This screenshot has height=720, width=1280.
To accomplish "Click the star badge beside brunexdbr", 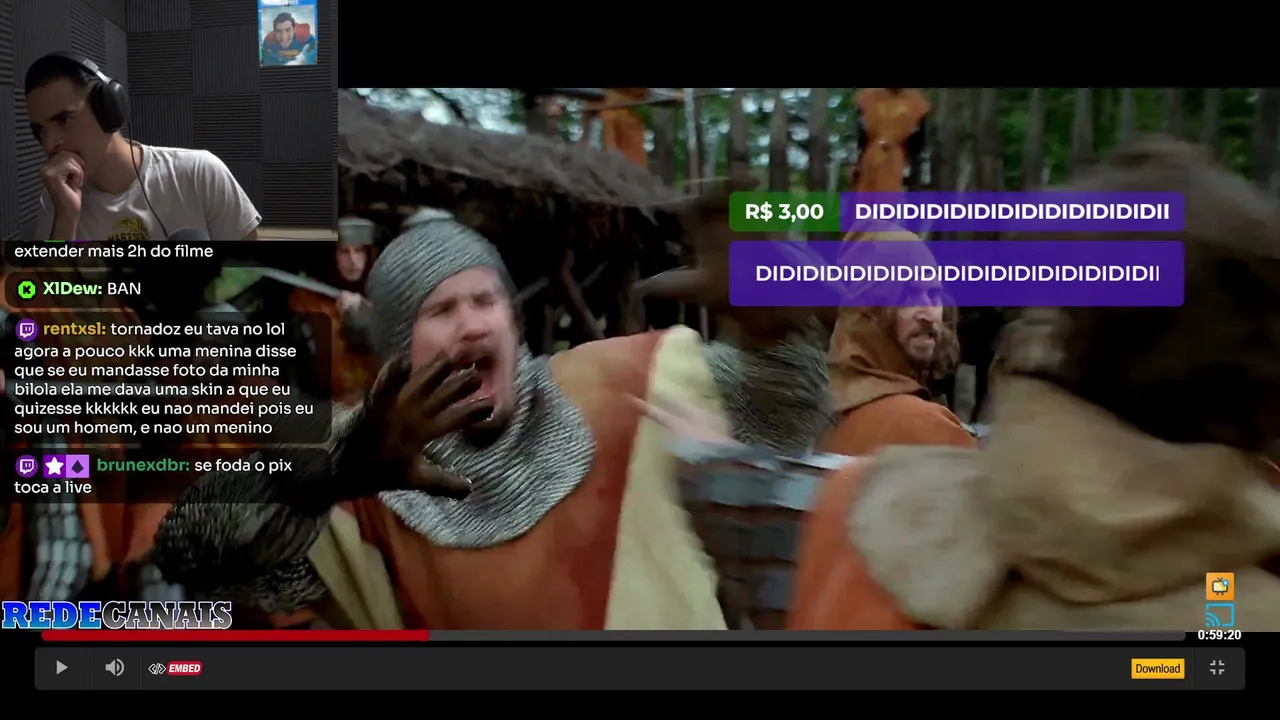I will tap(53, 466).
